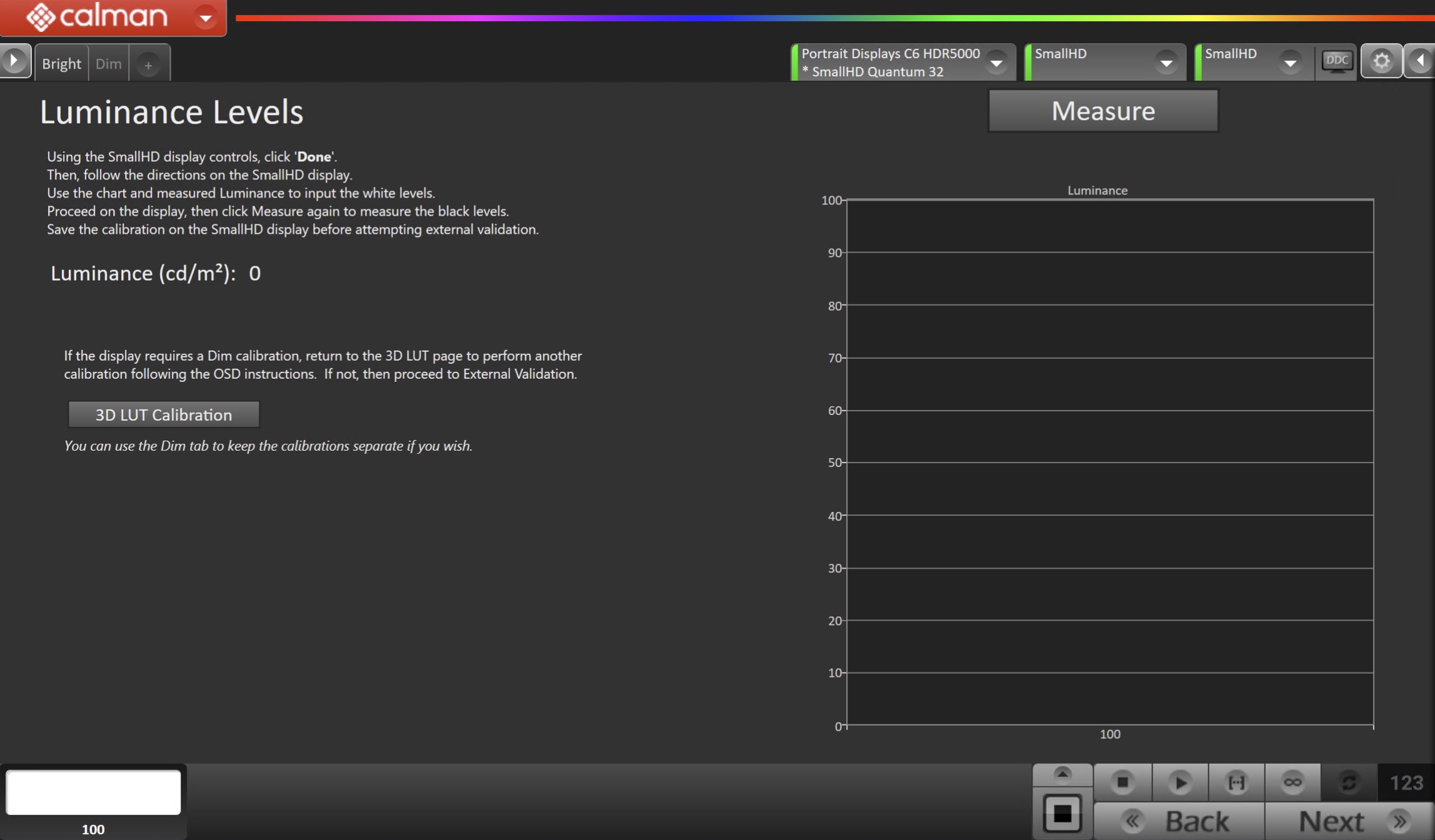Viewport: 1435px width, 840px height.
Task: Open the Calman logo main menu dropdown
Action: [x=205, y=17]
